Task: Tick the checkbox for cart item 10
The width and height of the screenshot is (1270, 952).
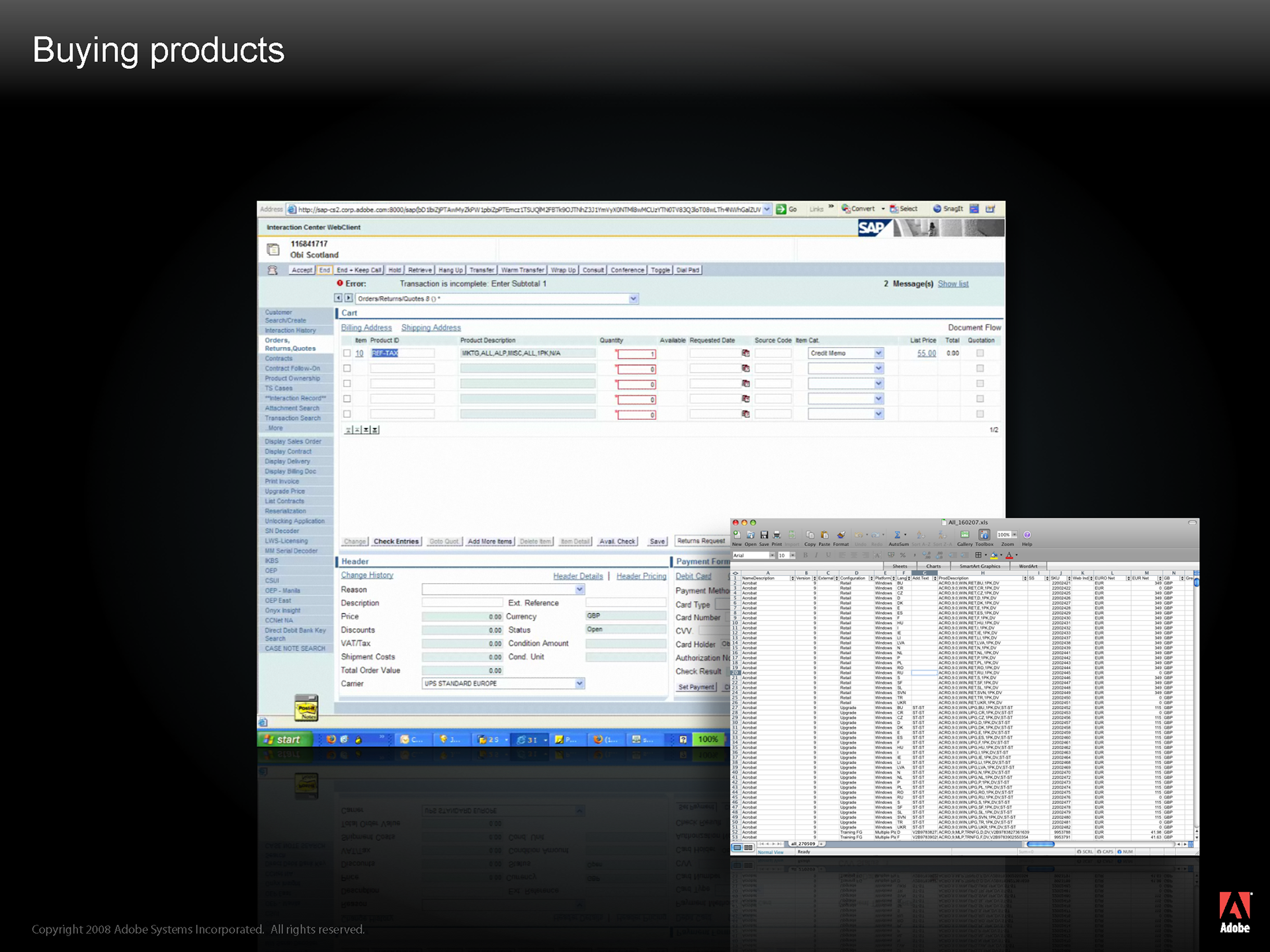Action: point(347,353)
